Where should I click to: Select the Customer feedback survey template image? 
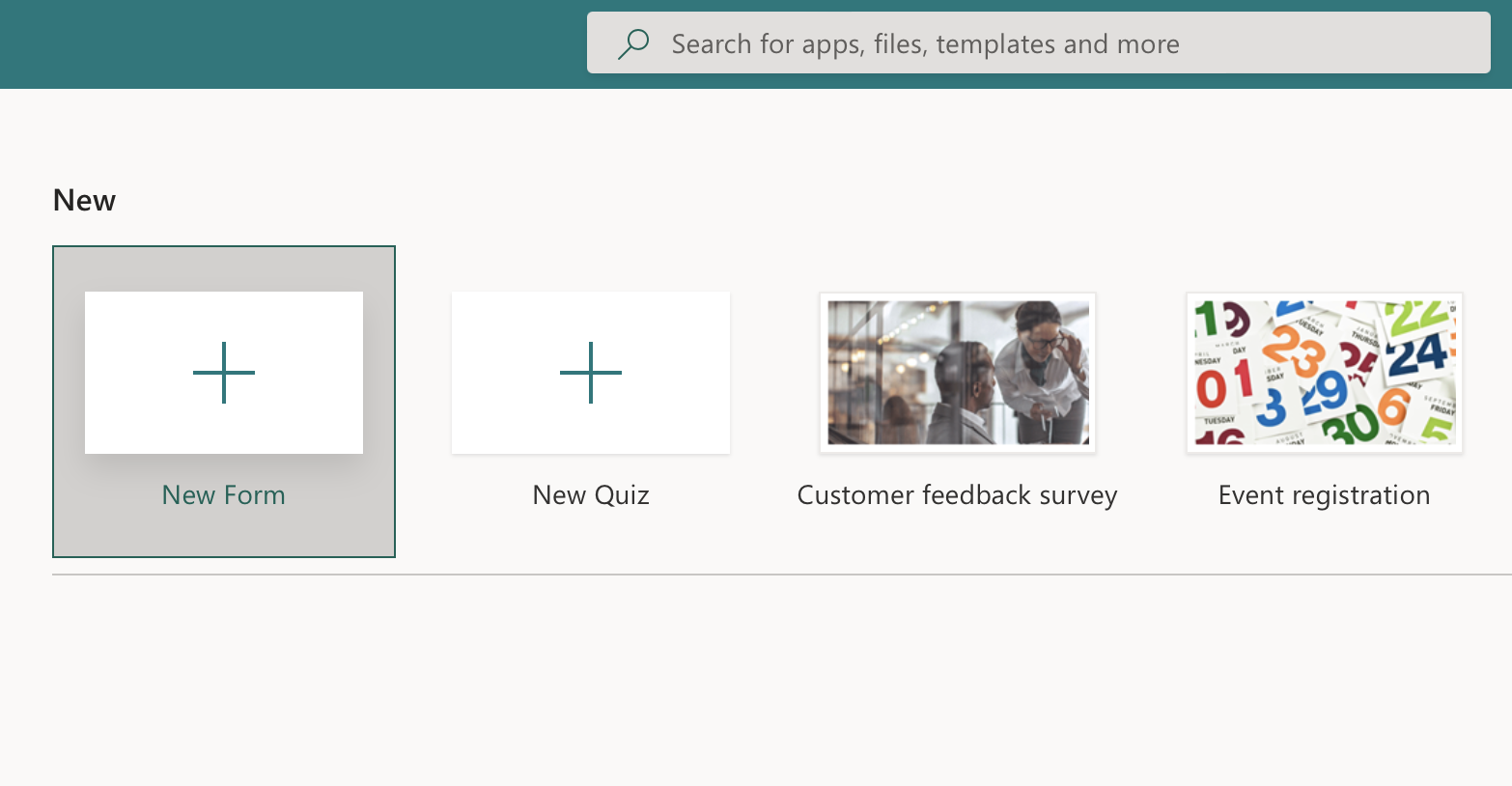coord(957,372)
